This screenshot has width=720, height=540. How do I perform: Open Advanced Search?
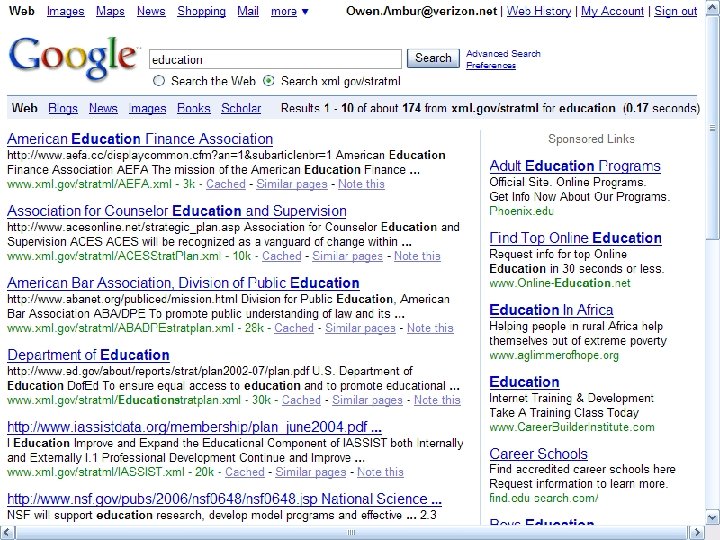[503, 53]
